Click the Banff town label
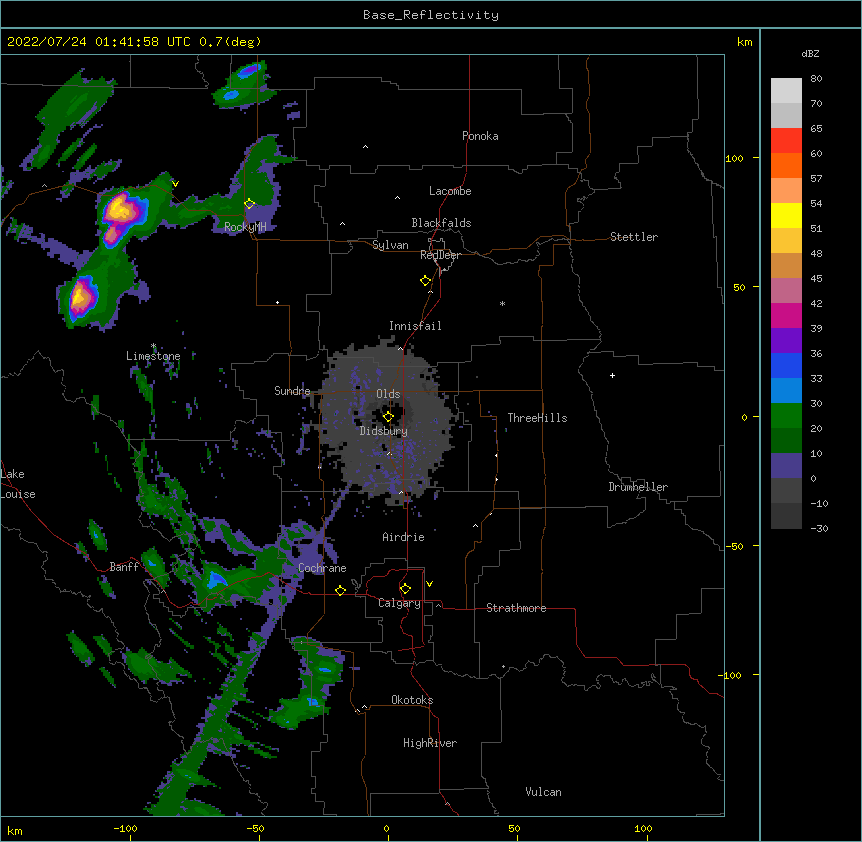 coord(124,567)
